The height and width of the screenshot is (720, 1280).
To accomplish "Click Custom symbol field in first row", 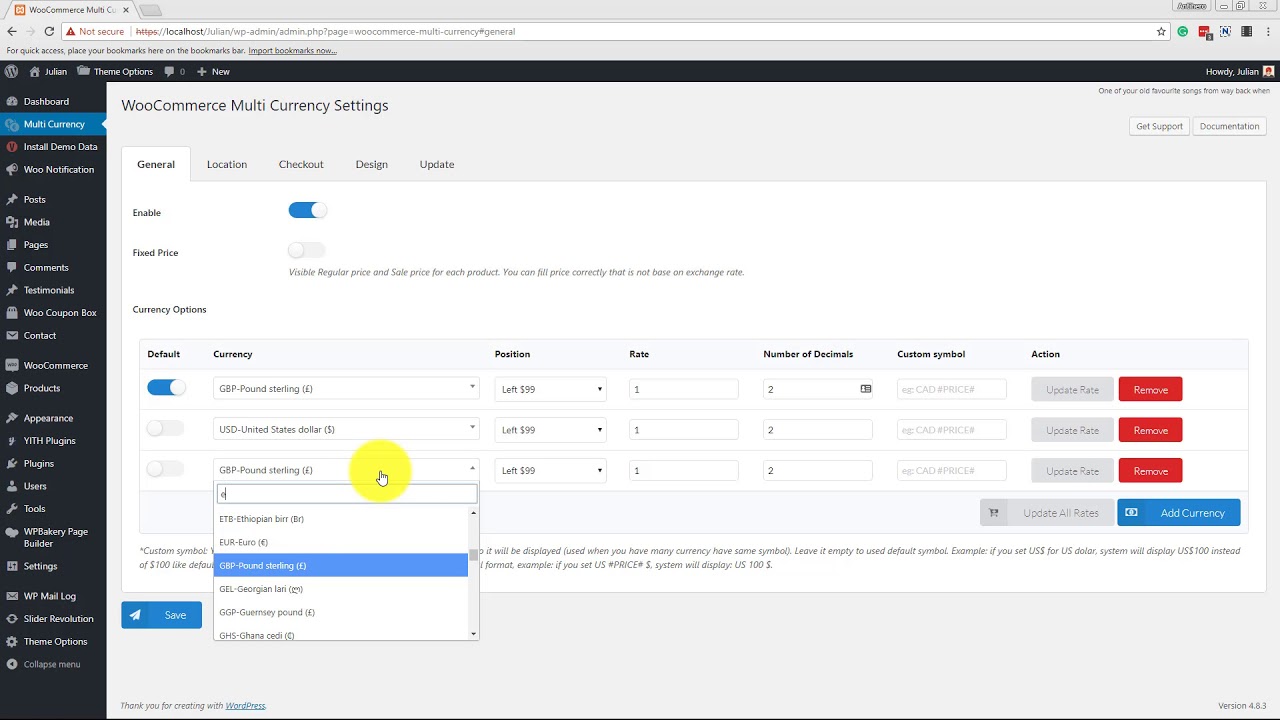I will [x=951, y=389].
